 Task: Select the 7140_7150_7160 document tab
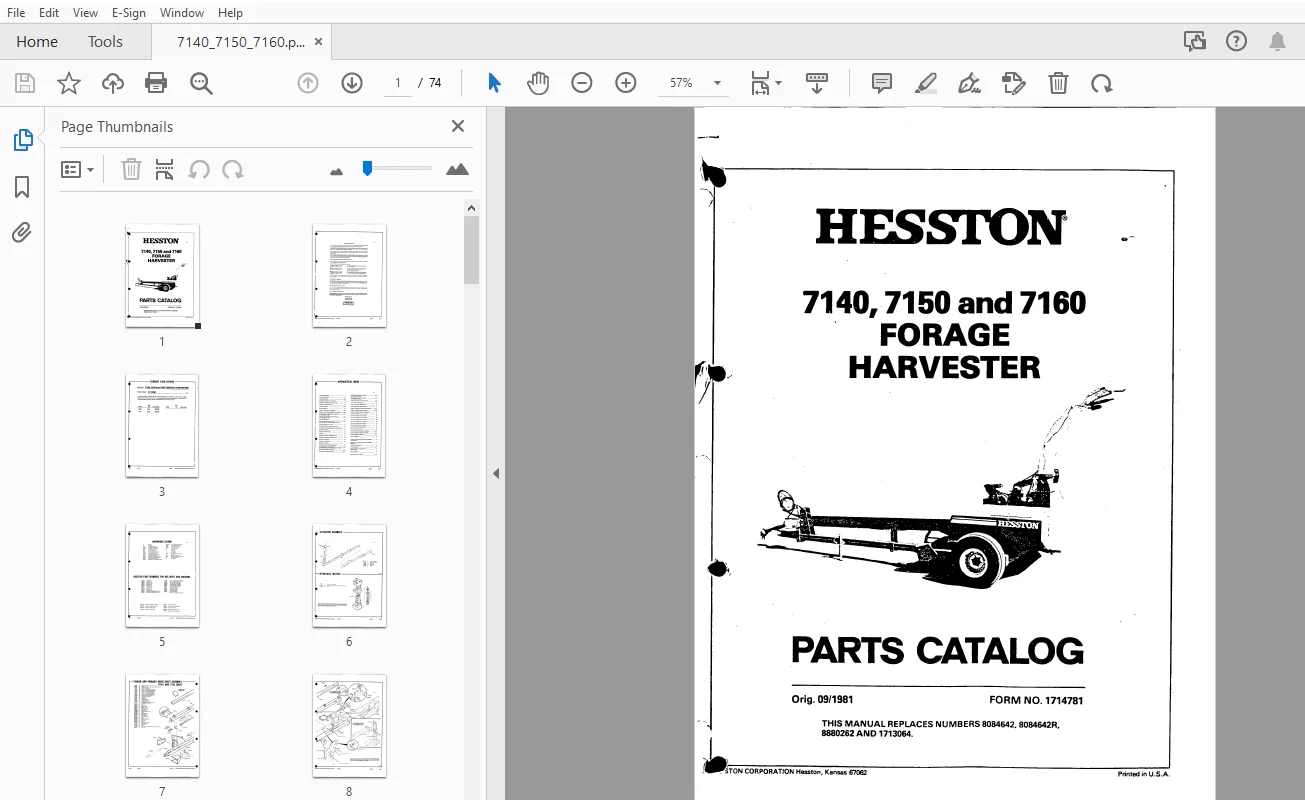(x=240, y=42)
